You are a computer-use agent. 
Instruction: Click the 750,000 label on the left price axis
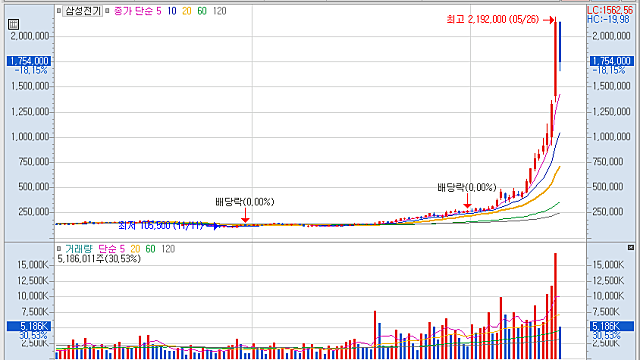(33, 162)
